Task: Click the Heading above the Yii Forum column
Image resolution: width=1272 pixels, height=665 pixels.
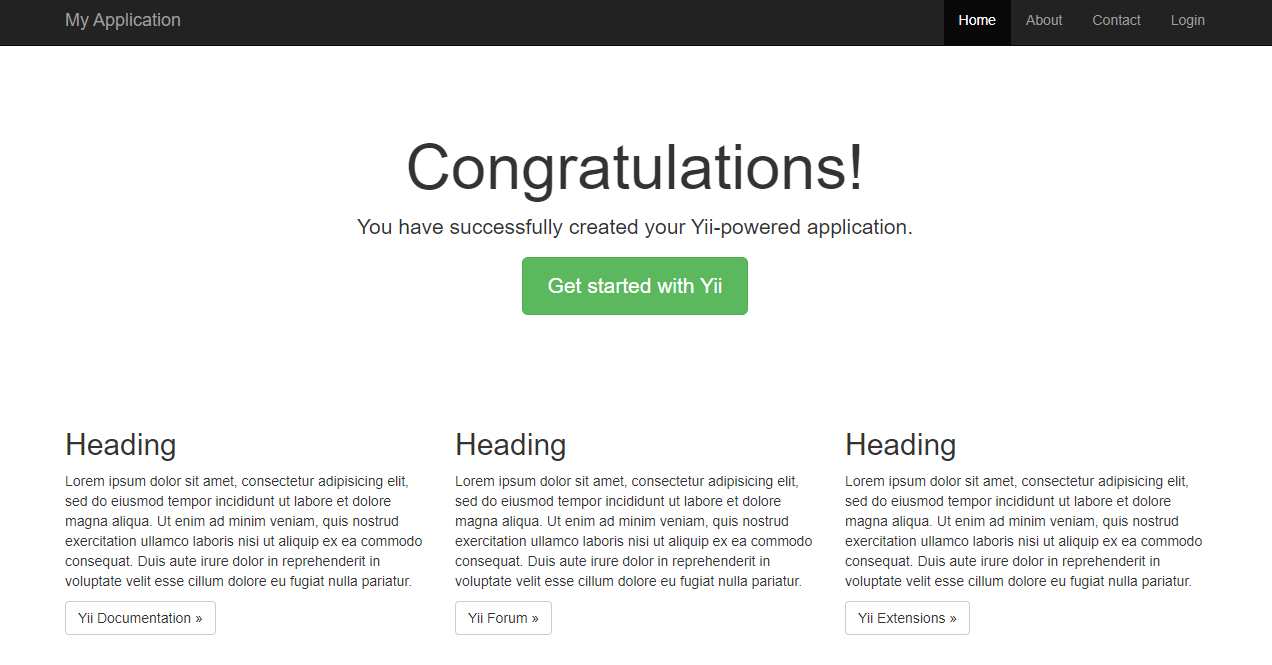Action: [510, 444]
